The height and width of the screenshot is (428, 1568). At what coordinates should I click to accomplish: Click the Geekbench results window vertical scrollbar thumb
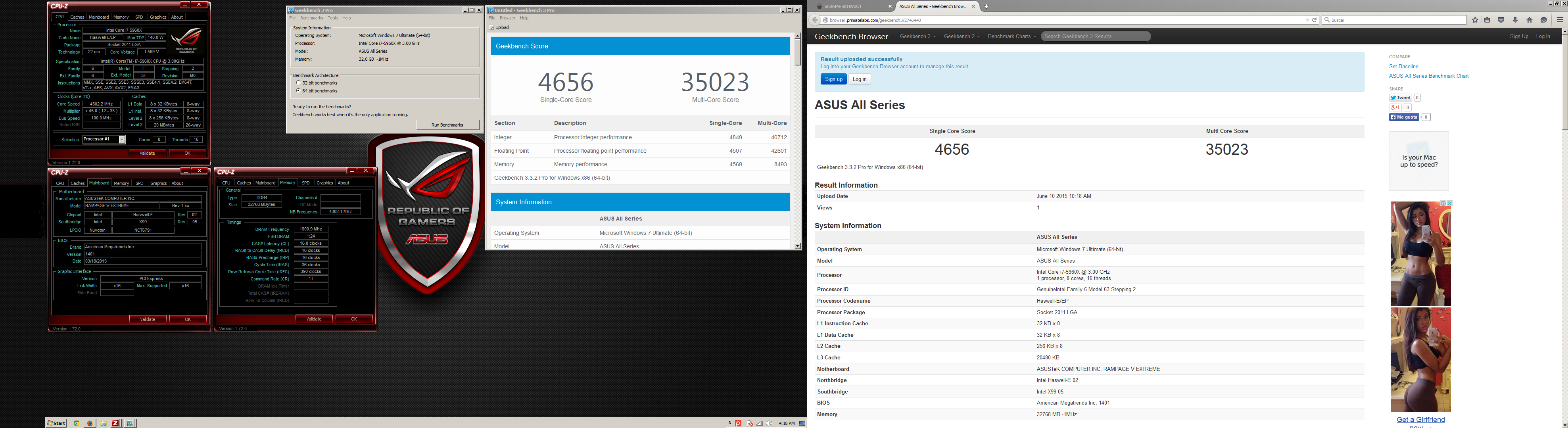(x=797, y=53)
